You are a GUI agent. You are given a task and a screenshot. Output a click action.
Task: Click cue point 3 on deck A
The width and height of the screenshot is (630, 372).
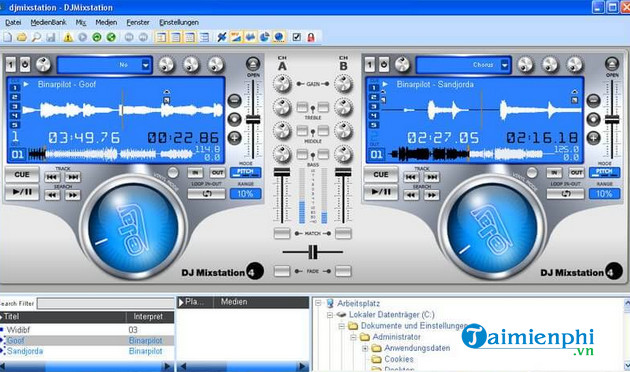pos(15,106)
